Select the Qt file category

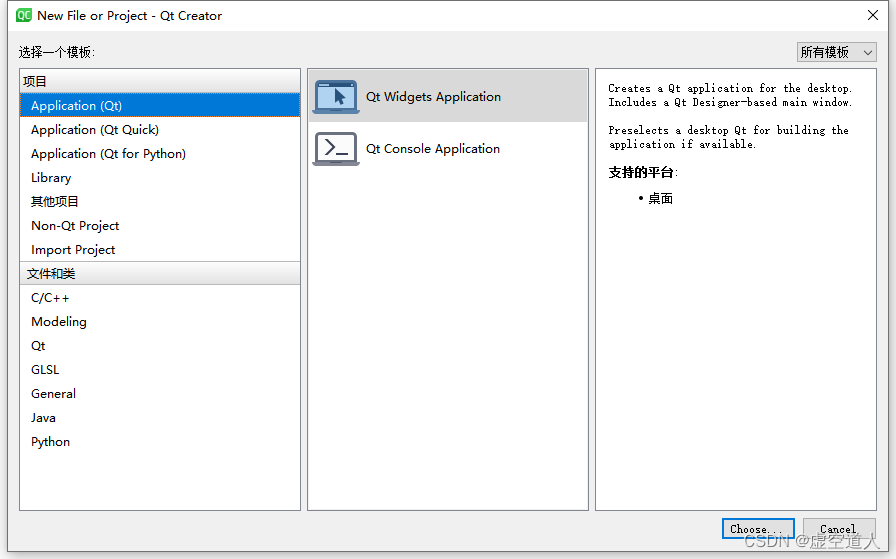point(160,346)
